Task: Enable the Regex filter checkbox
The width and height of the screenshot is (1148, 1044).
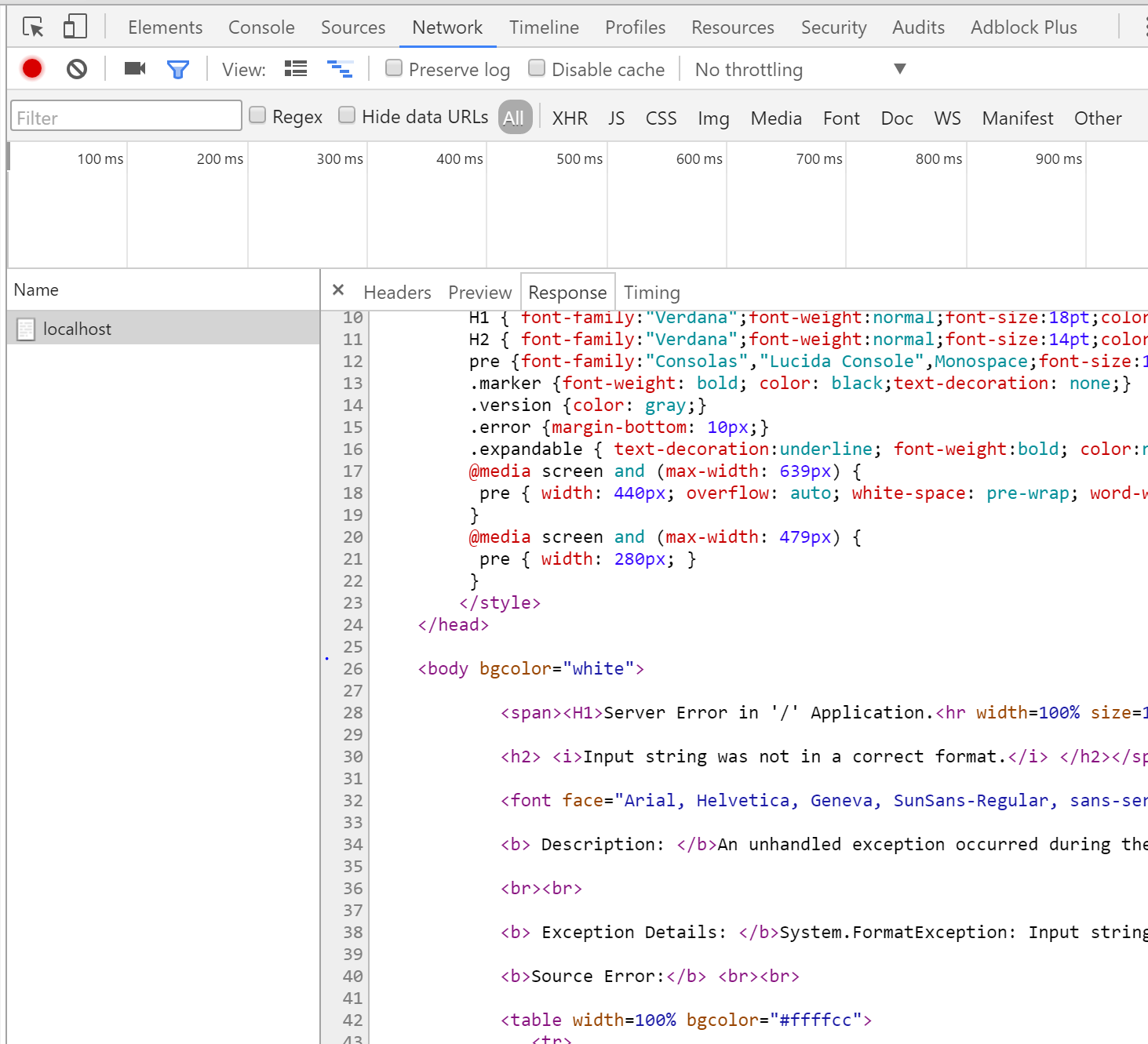Action: point(257,115)
